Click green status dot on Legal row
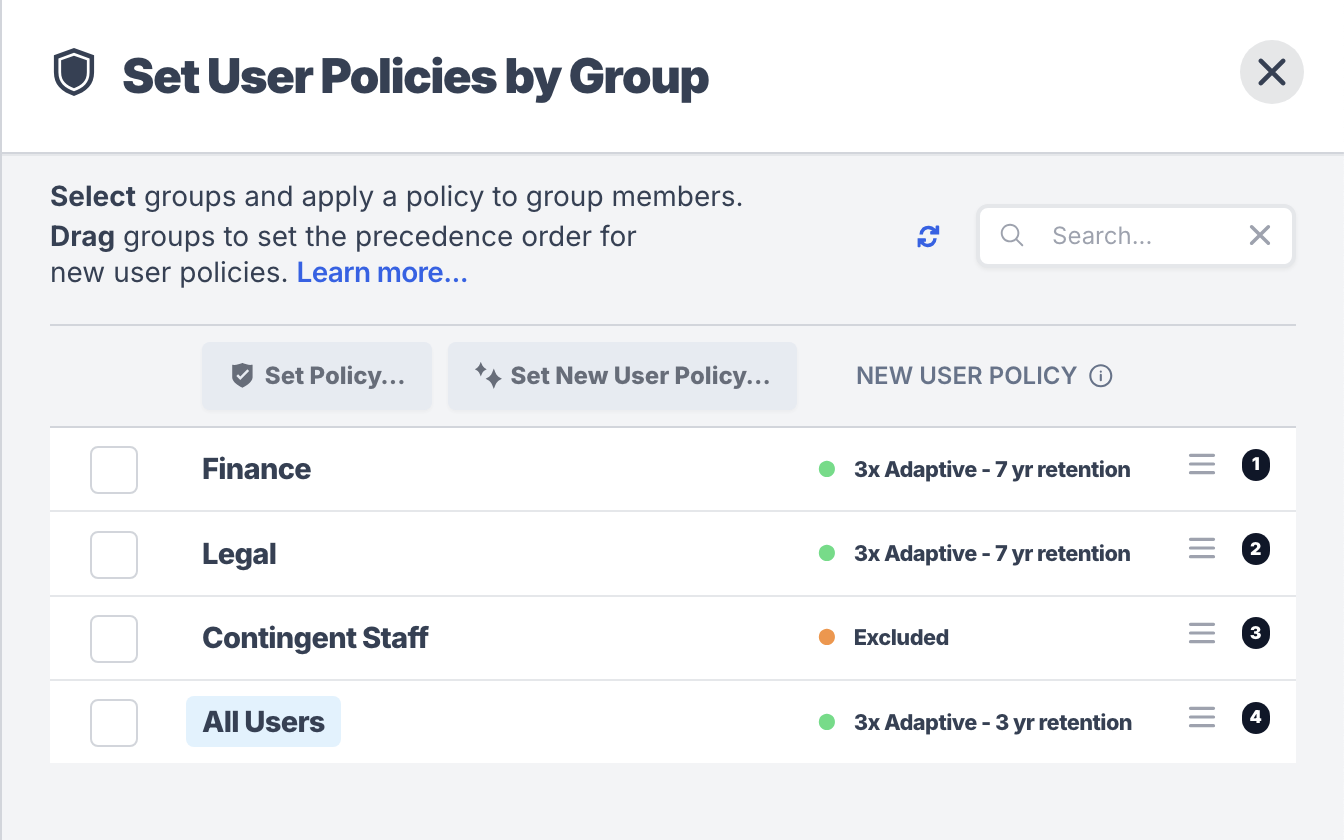The width and height of the screenshot is (1344, 840). [x=827, y=553]
